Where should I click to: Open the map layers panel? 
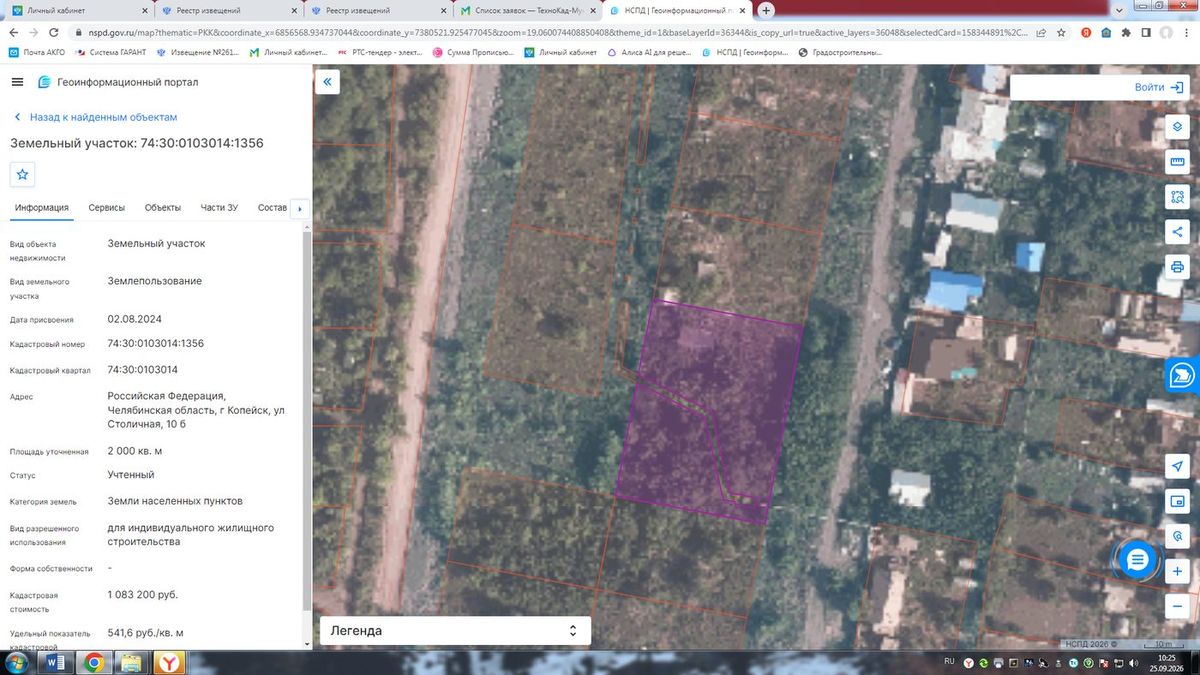[x=1177, y=128]
